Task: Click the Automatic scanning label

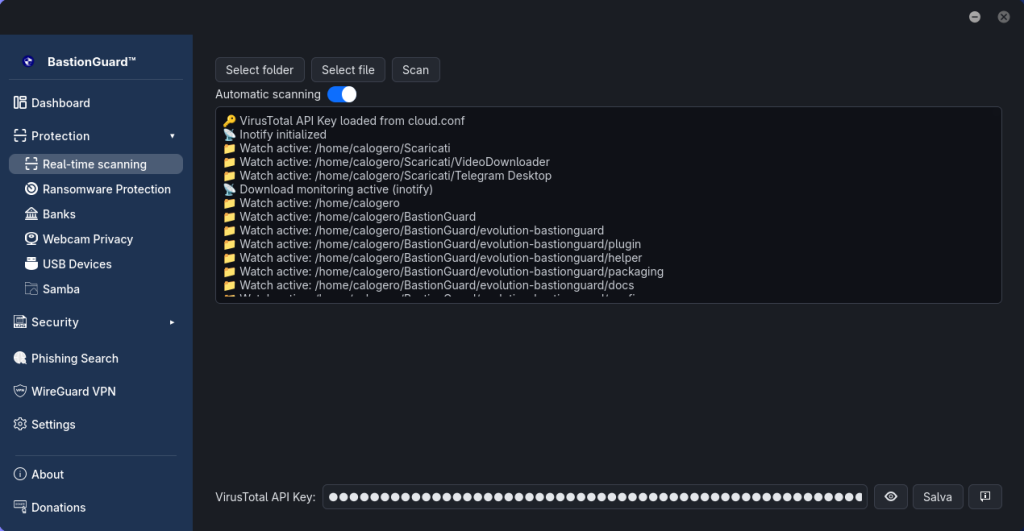Action: point(268,95)
